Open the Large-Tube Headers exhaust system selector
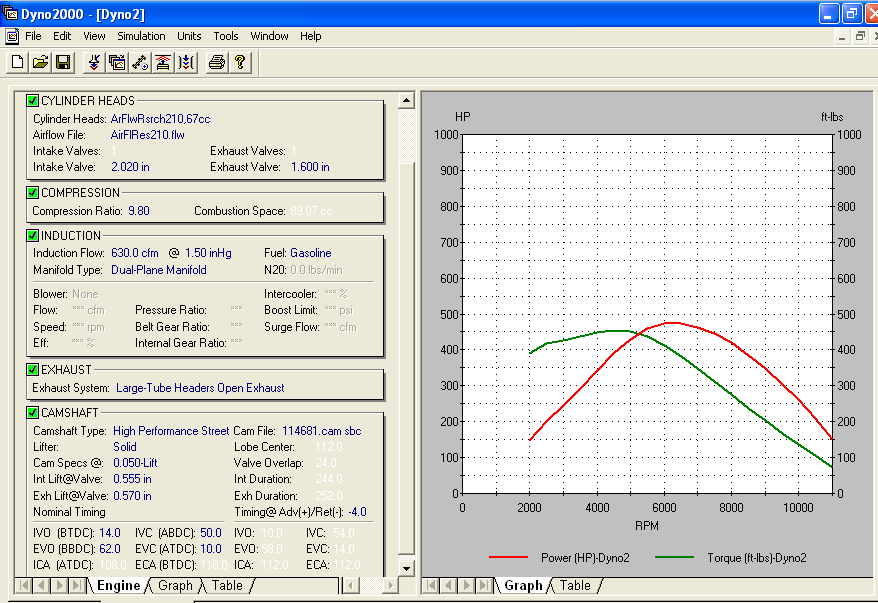The width and height of the screenshot is (878, 603). tap(200, 388)
